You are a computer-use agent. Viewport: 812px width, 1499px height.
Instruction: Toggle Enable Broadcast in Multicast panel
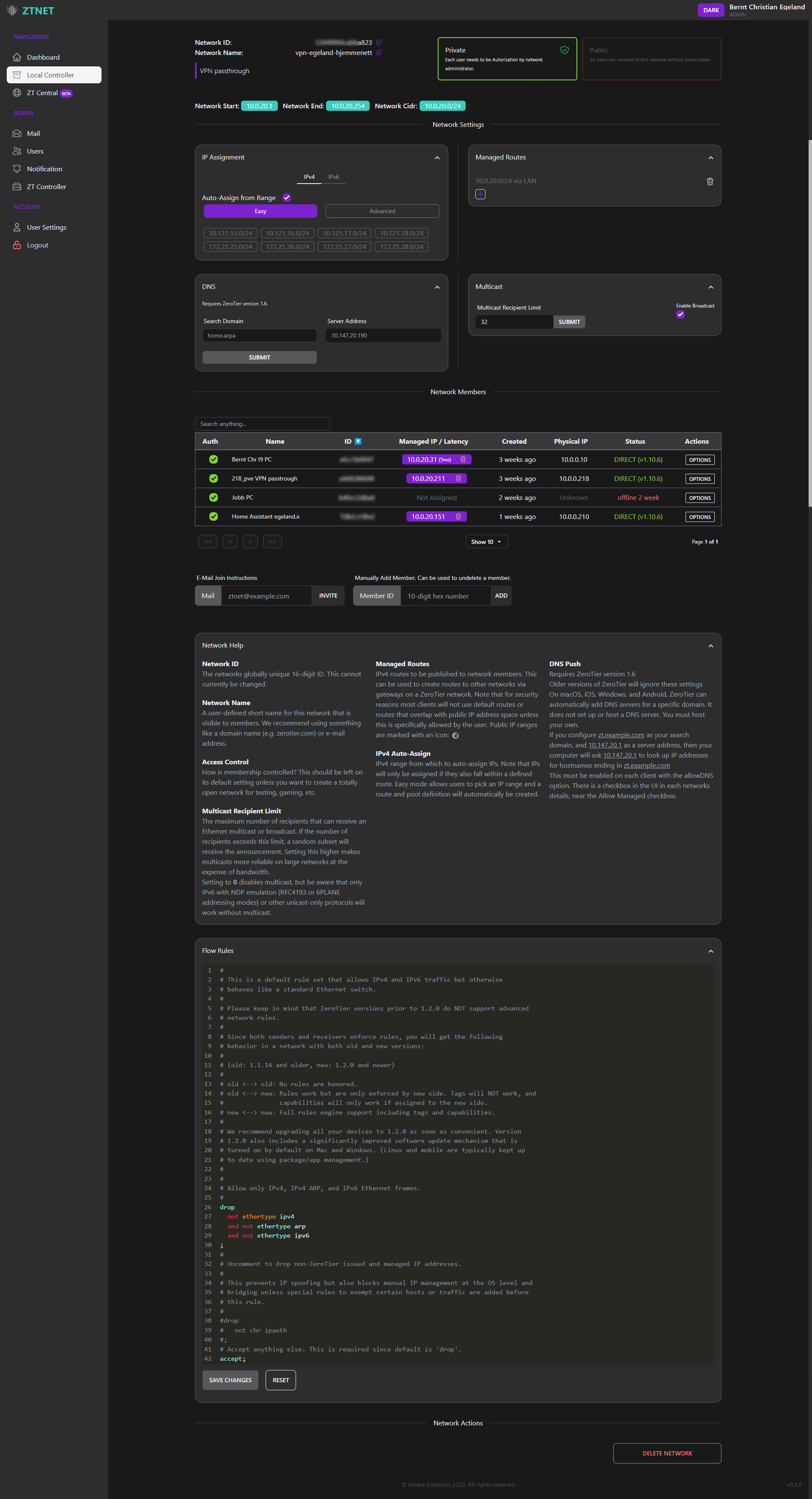680,314
